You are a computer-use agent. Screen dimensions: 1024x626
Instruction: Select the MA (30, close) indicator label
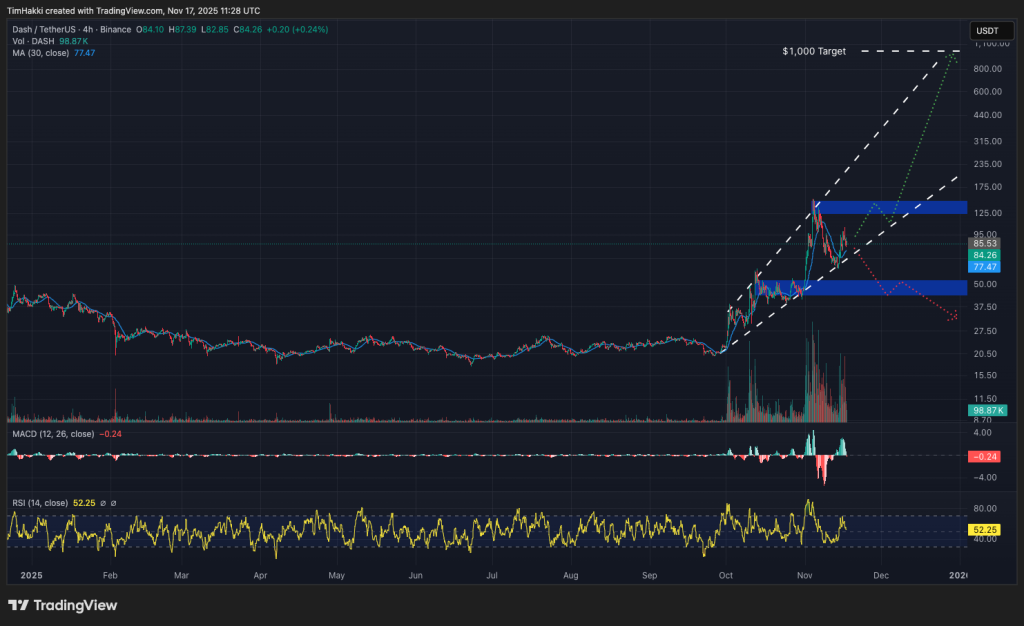[42, 55]
